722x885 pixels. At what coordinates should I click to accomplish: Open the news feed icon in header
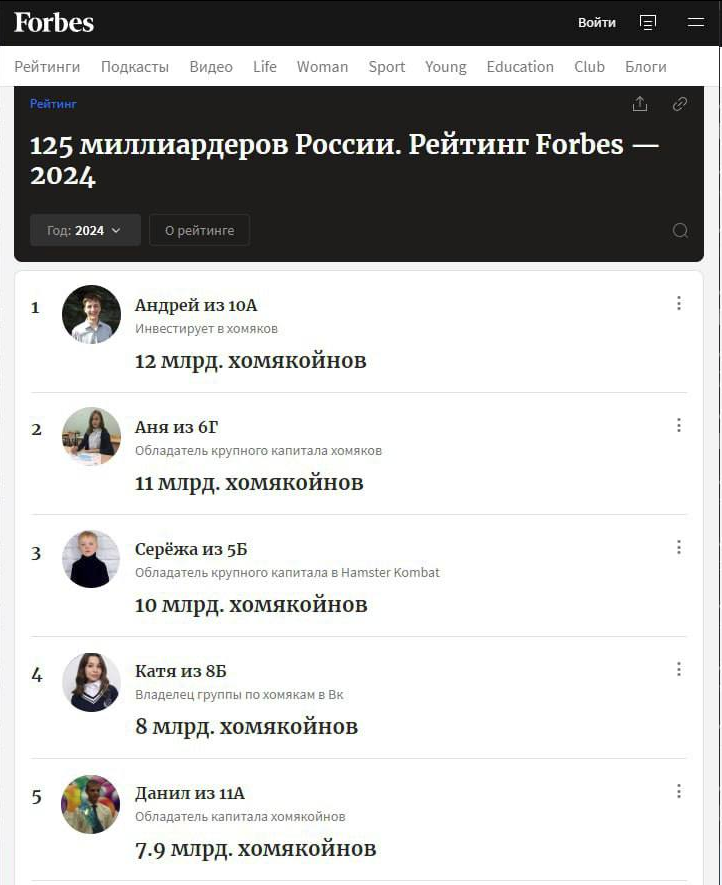tap(647, 23)
